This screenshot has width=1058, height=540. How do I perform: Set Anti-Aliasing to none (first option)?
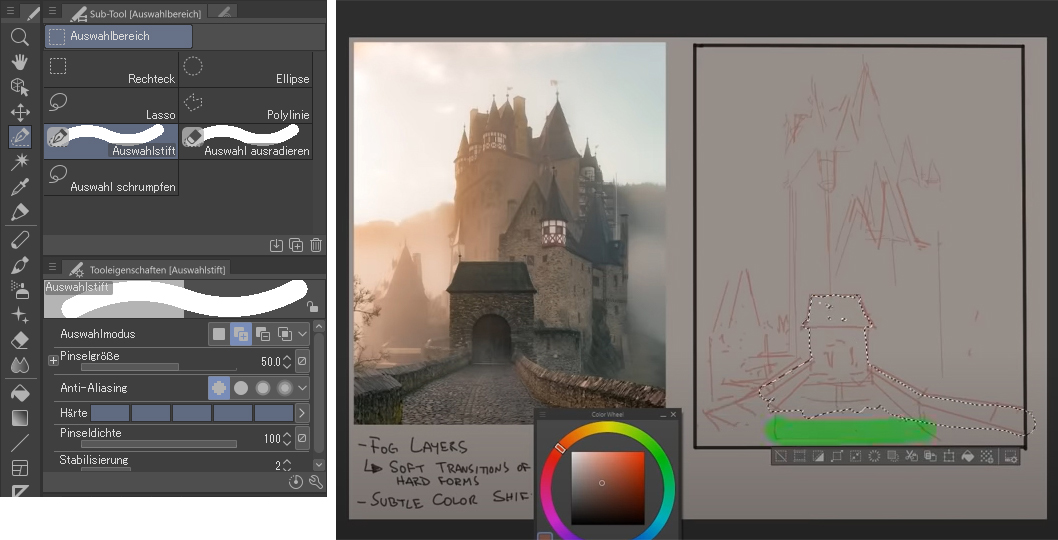pyautogui.click(x=218, y=388)
